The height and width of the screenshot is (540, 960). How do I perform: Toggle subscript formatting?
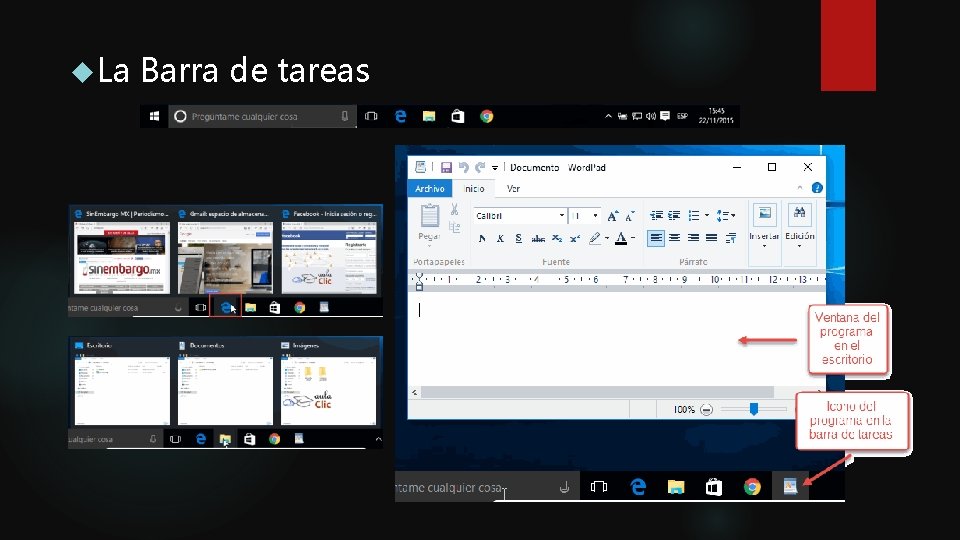click(x=557, y=238)
